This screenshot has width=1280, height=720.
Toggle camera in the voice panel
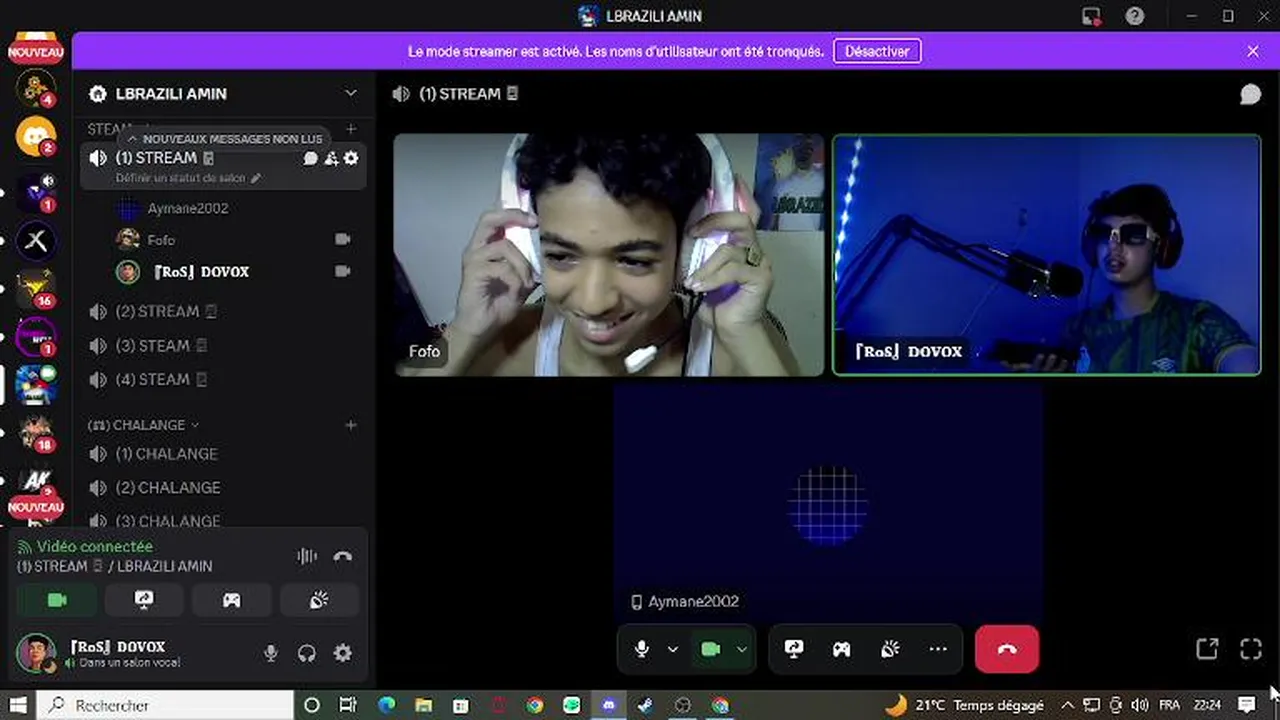57,600
